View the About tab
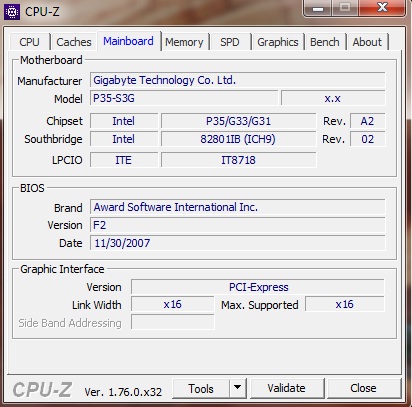This screenshot has height=407, width=412. pos(367,42)
